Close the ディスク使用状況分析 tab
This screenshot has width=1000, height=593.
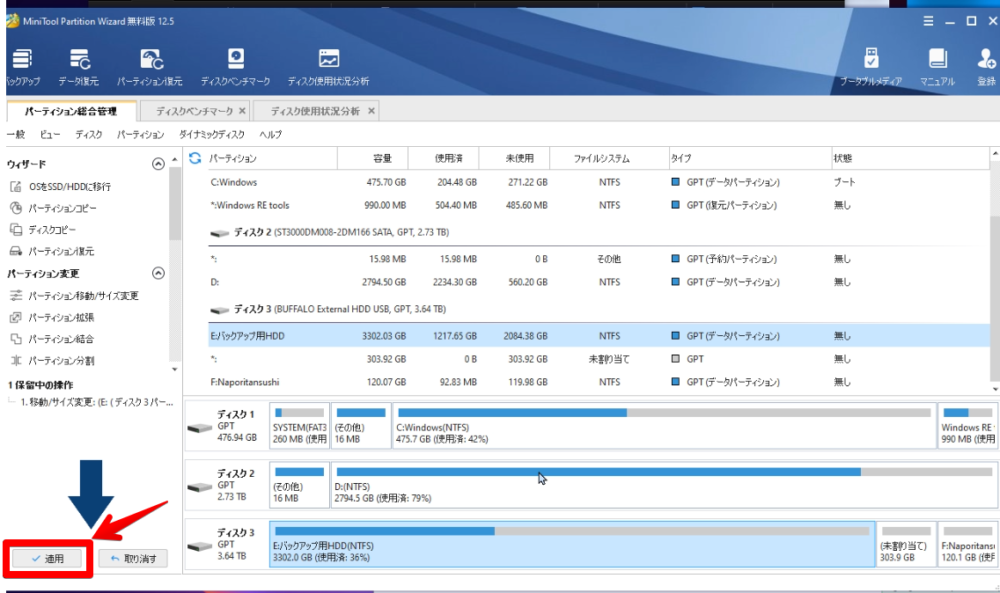(x=371, y=111)
